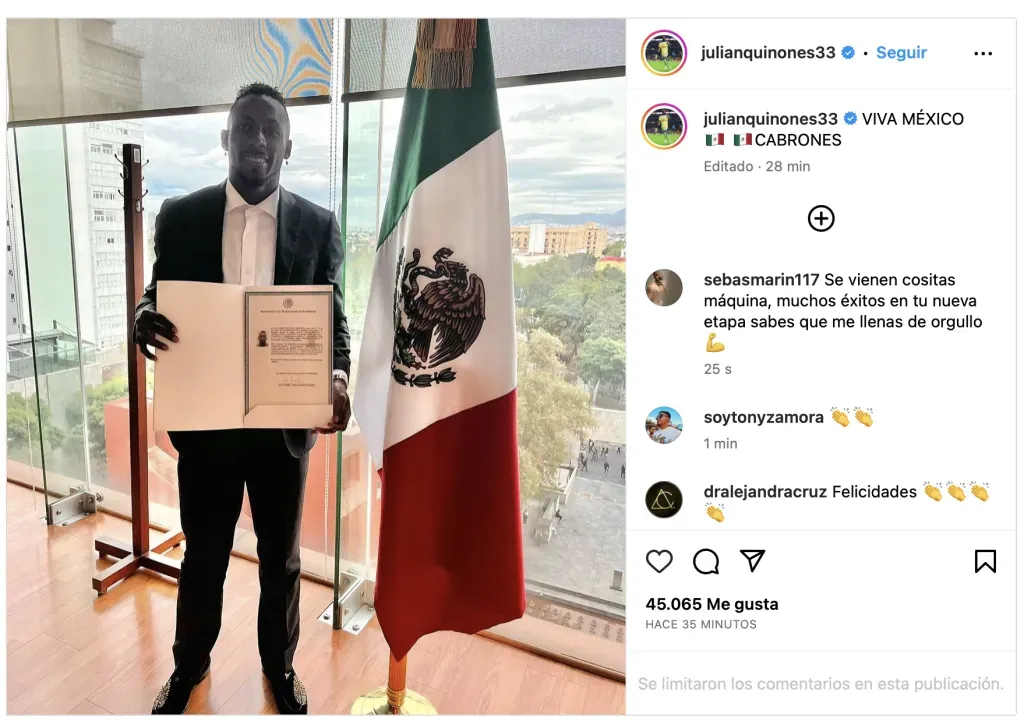Open soytonyzamora commenter avatar

click(664, 425)
